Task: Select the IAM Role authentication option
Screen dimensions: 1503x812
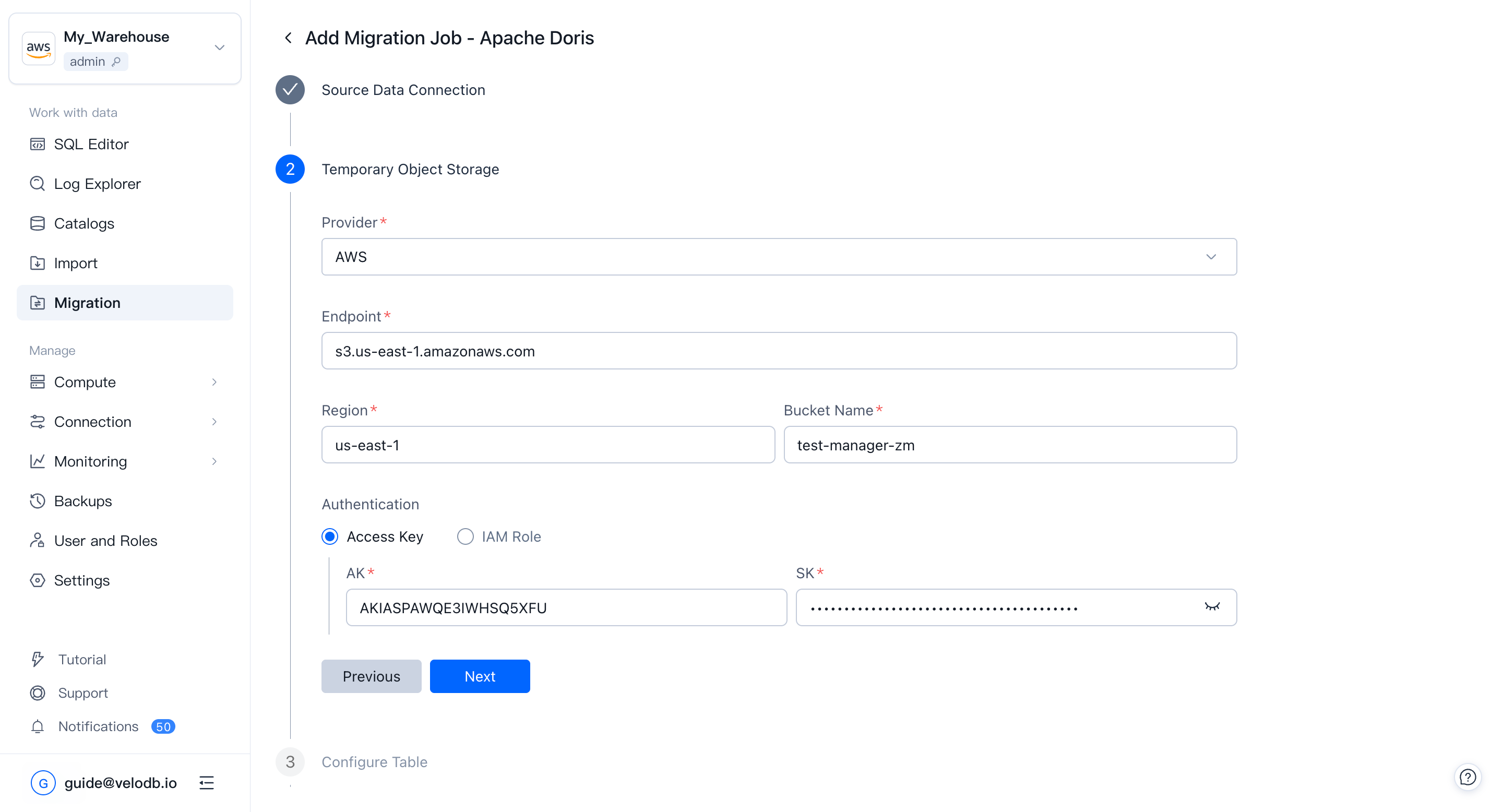Action: click(x=464, y=536)
